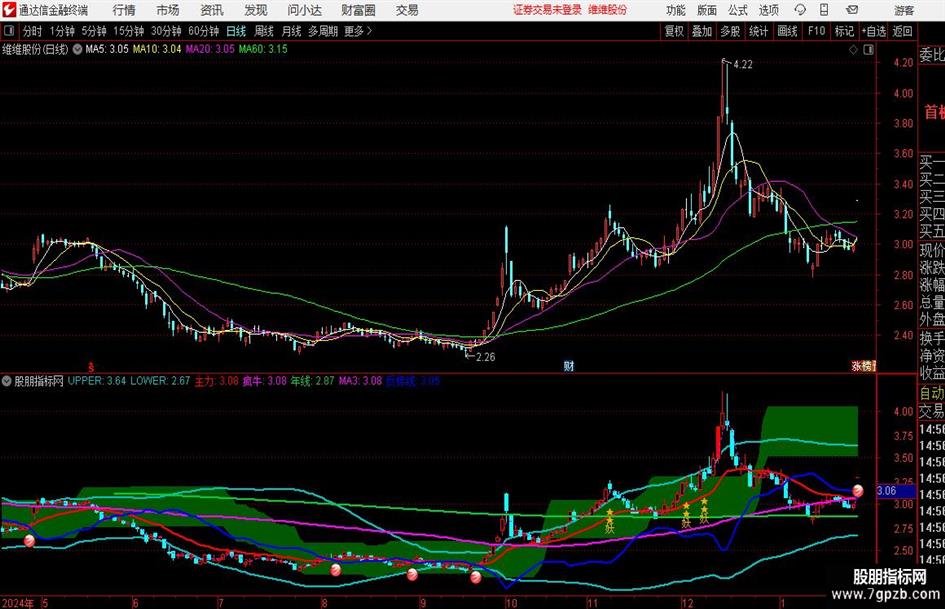Open the 问小达 menu
Screen dimensions: 945x609
304,10
